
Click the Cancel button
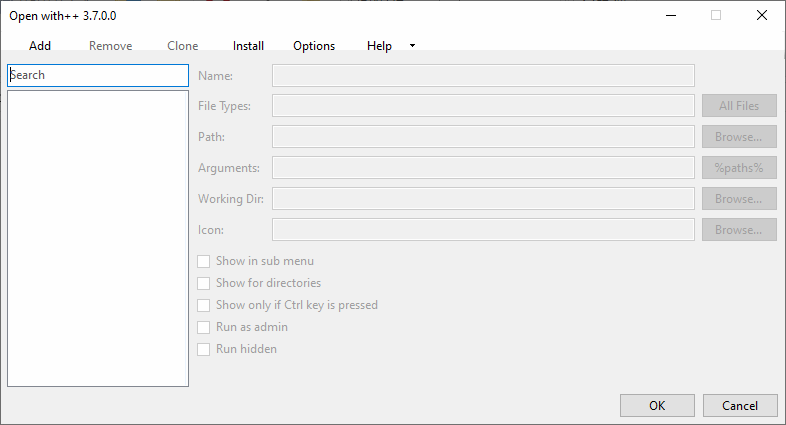(740, 405)
